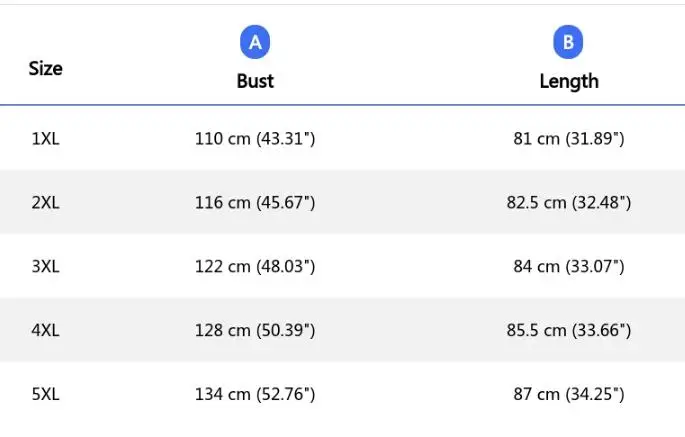Select the Bust column header
The image size is (685, 437).
[x=255, y=81]
